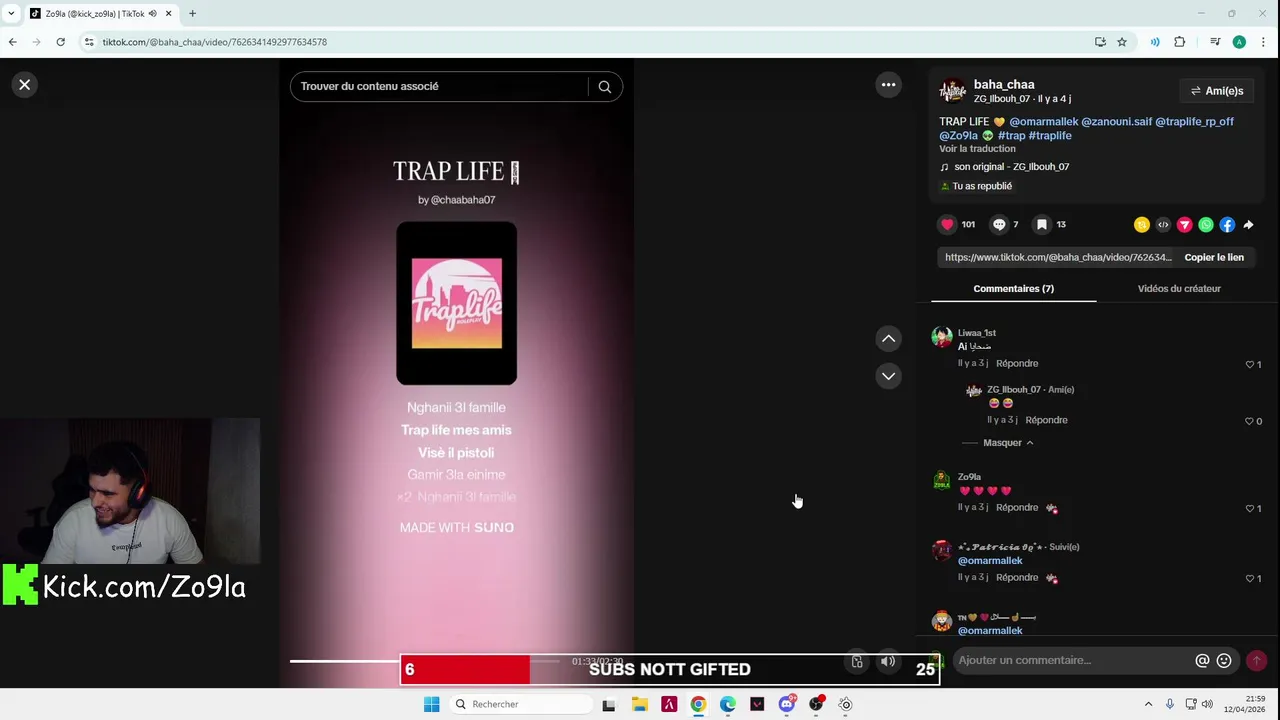
Task: Click the @omarmallek mention in the caption
Action: [x=1043, y=122]
